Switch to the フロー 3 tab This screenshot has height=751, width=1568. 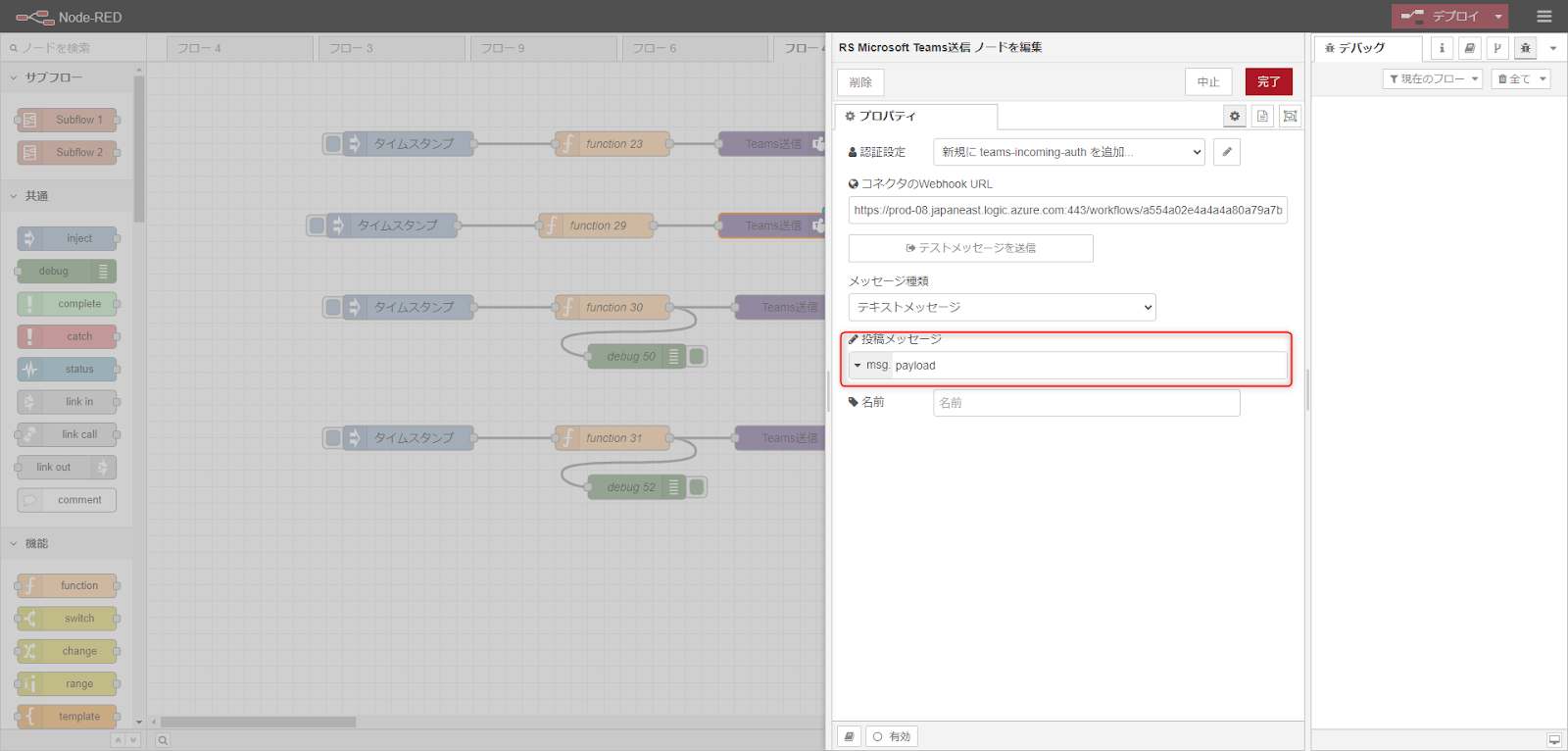392,48
